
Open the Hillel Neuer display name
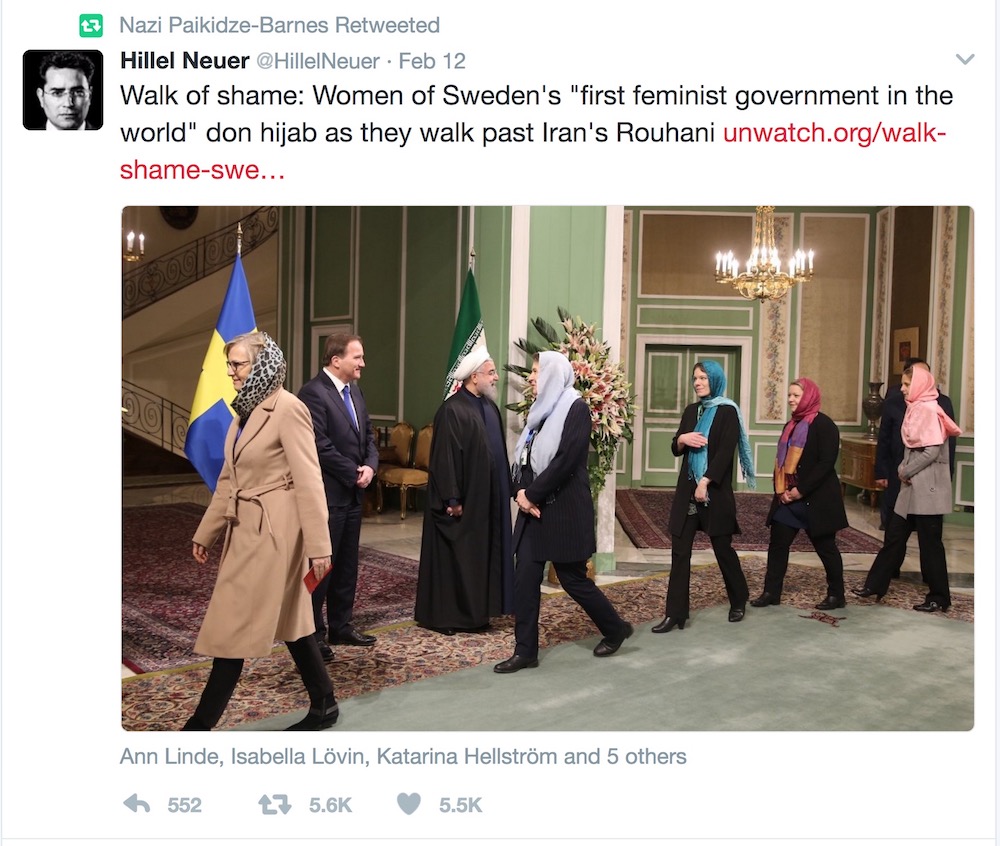tap(184, 61)
